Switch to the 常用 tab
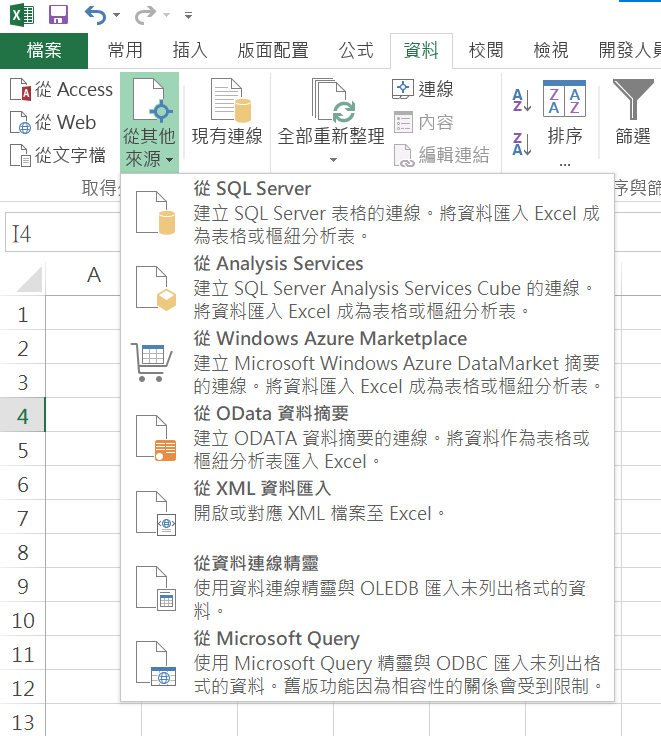 [x=125, y=50]
